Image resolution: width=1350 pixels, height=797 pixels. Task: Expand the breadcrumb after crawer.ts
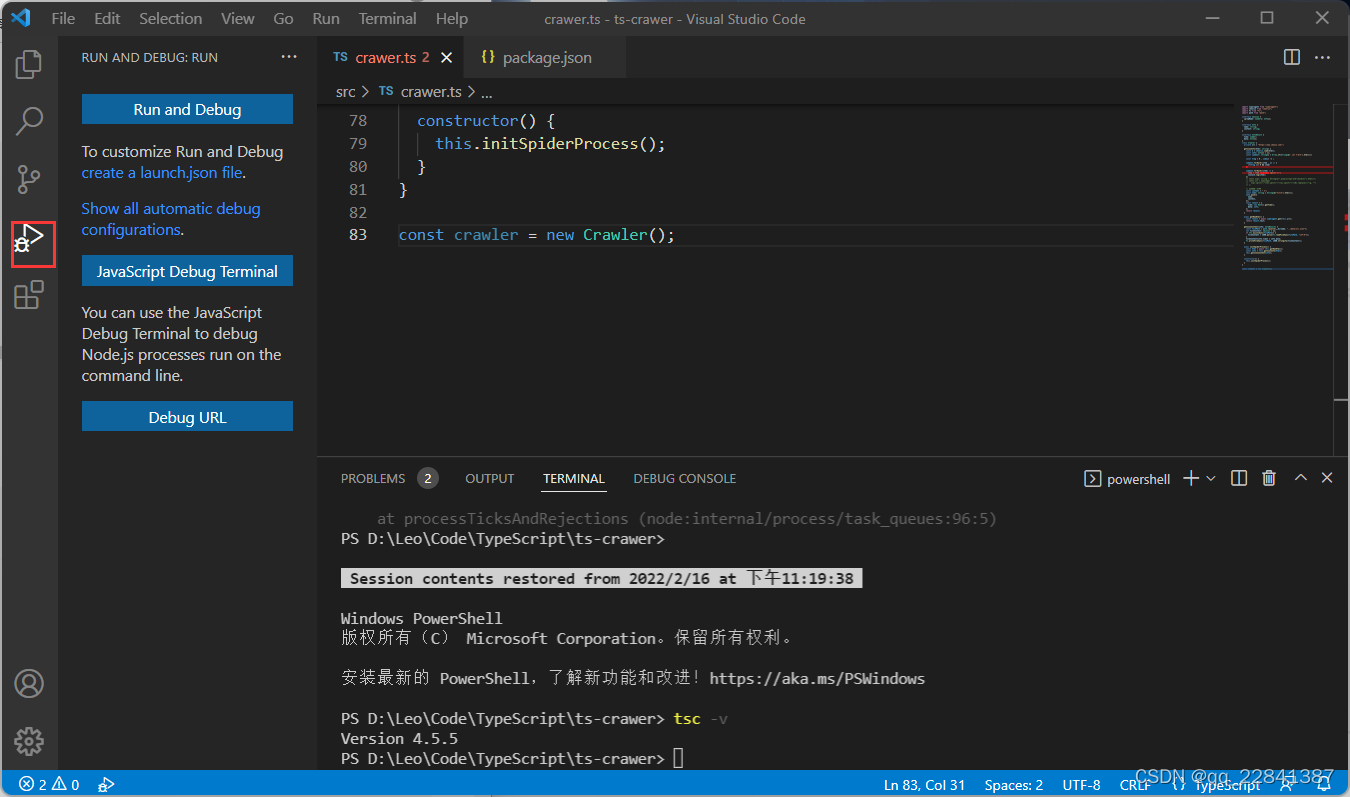[486, 91]
